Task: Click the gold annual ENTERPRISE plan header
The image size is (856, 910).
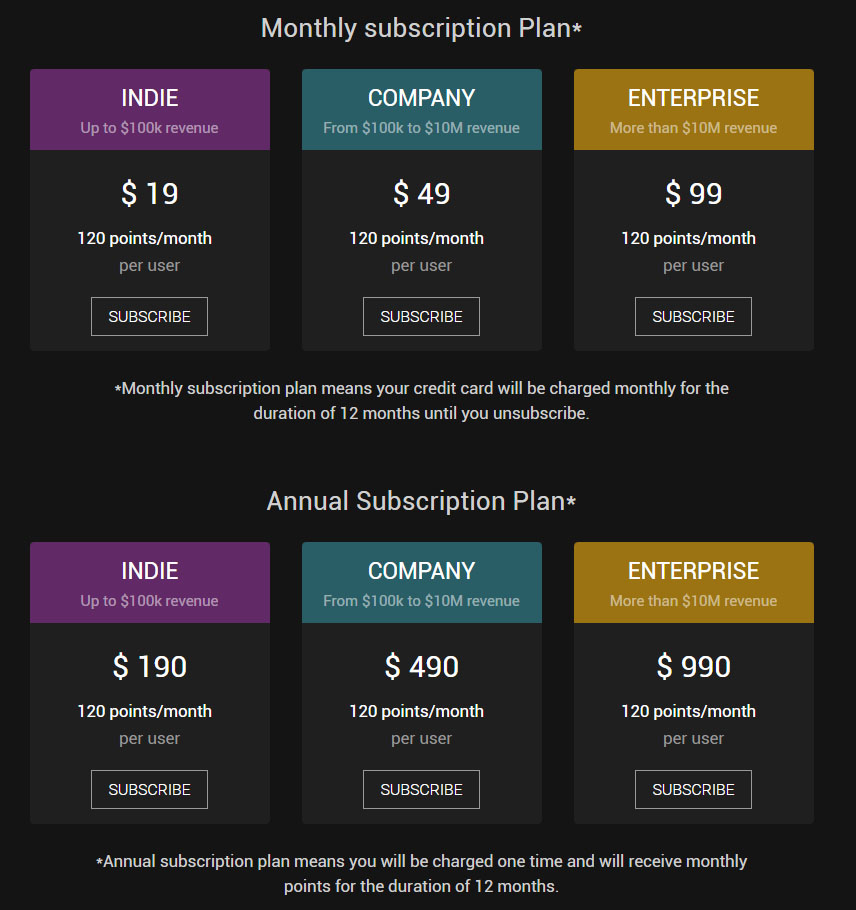Action: pyautogui.click(x=694, y=583)
